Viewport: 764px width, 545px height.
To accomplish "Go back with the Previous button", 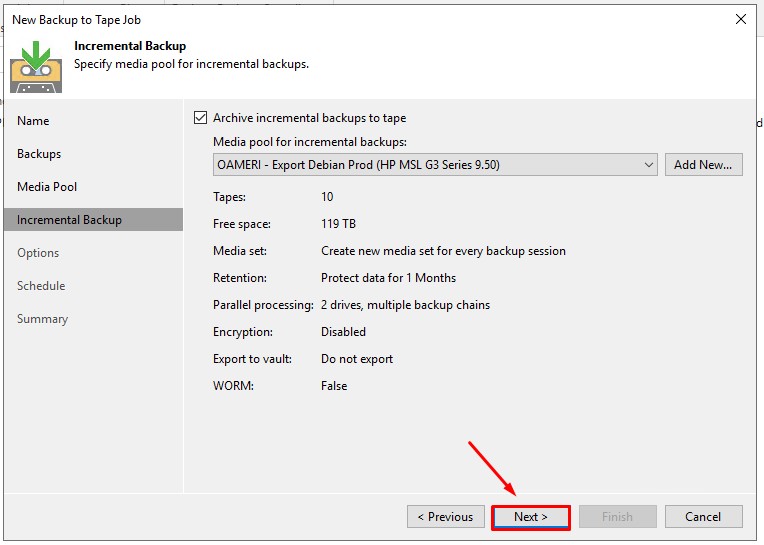I will tap(445, 517).
